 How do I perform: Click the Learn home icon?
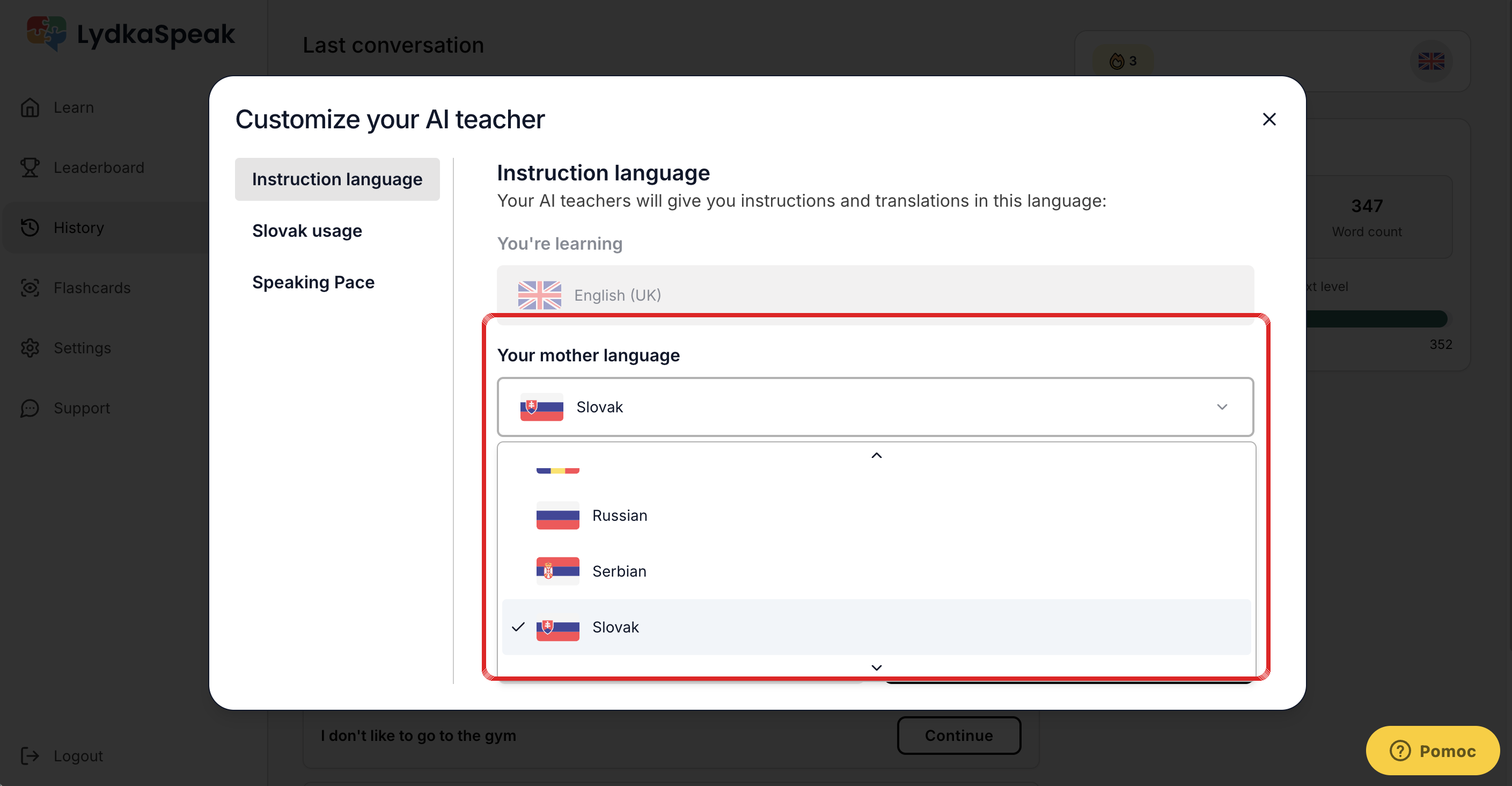coord(30,107)
